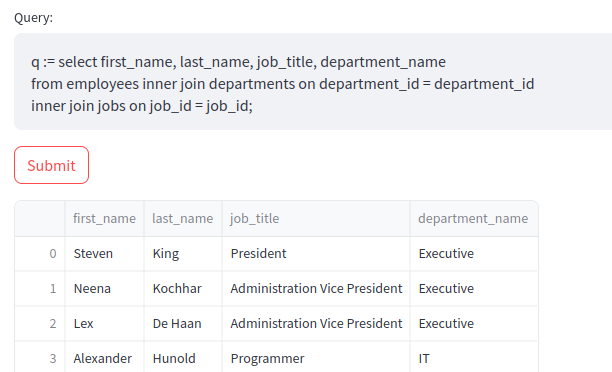The width and height of the screenshot is (612, 372).
Task: Select the first_name column header
Action: pyautogui.click(x=105, y=219)
